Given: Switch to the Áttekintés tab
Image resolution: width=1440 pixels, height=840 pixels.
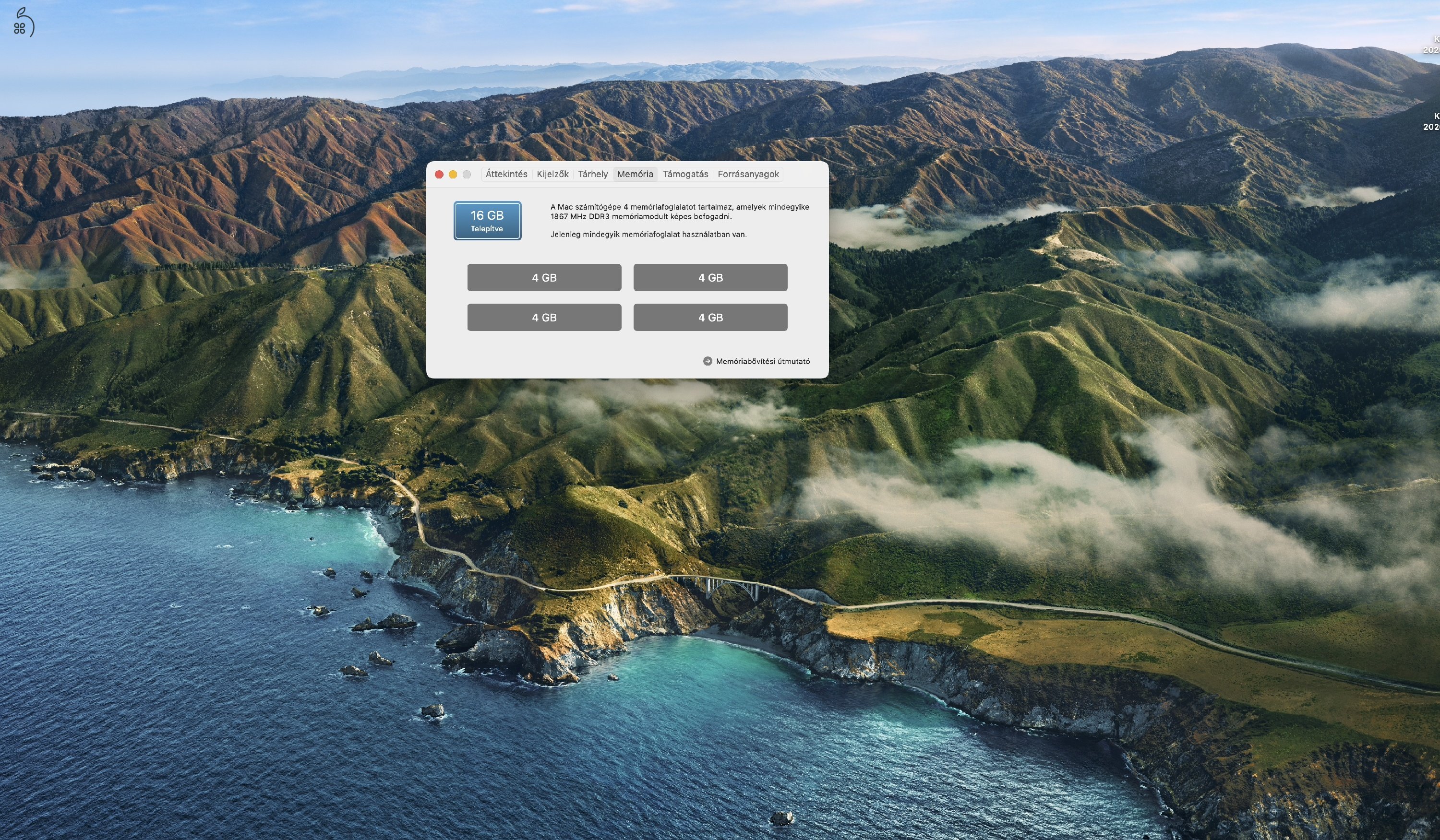Looking at the screenshot, I should pos(506,174).
